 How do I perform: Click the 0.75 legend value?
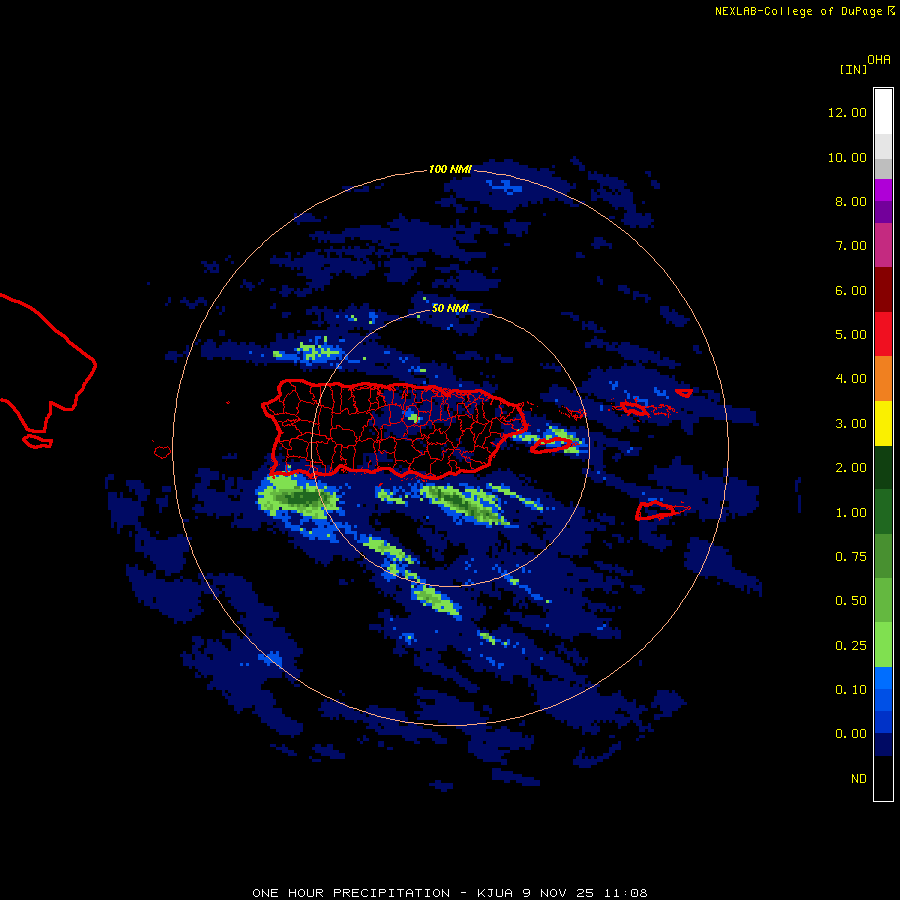(x=851, y=557)
